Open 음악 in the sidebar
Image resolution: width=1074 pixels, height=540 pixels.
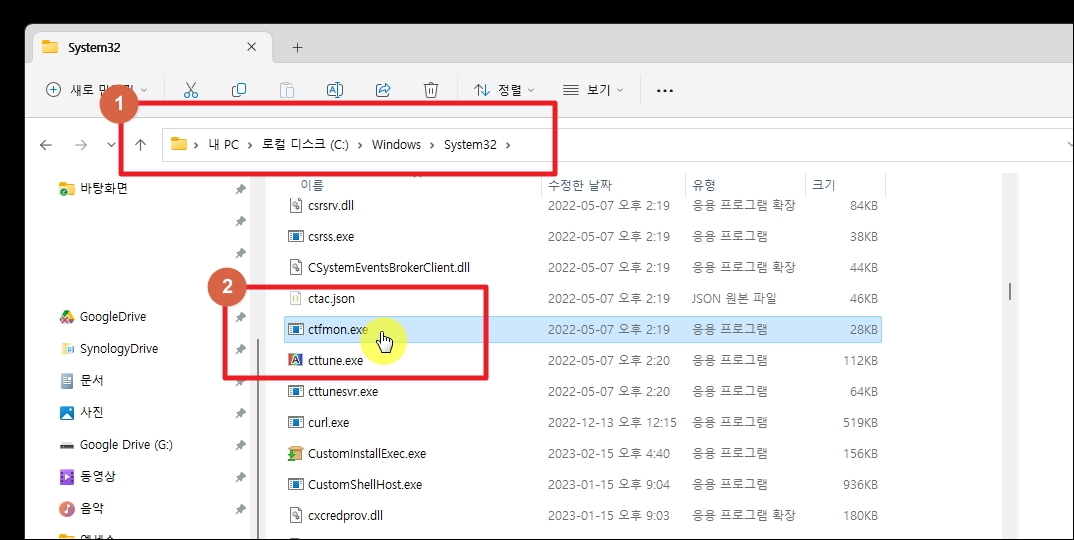click(x=82, y=508)
